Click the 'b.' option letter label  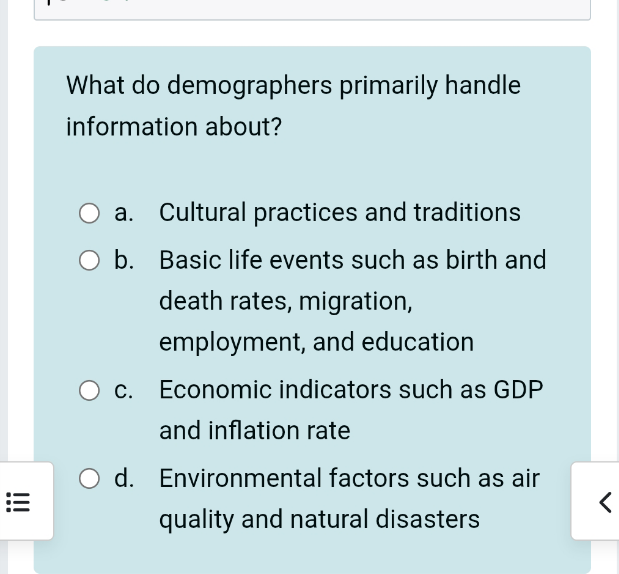tap(124, 260)
